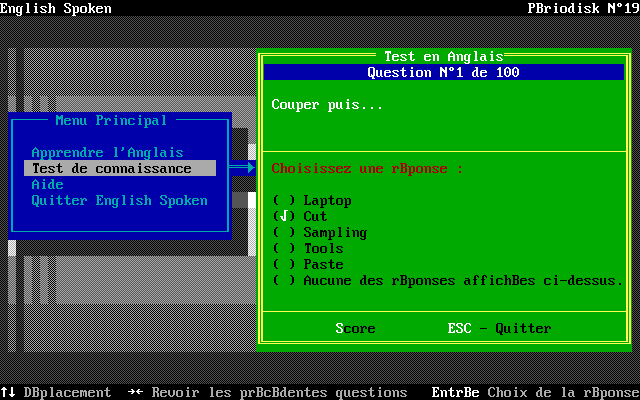
Task: Open 'Apprendre l'Anglais' in main menu
Action: 108,153
